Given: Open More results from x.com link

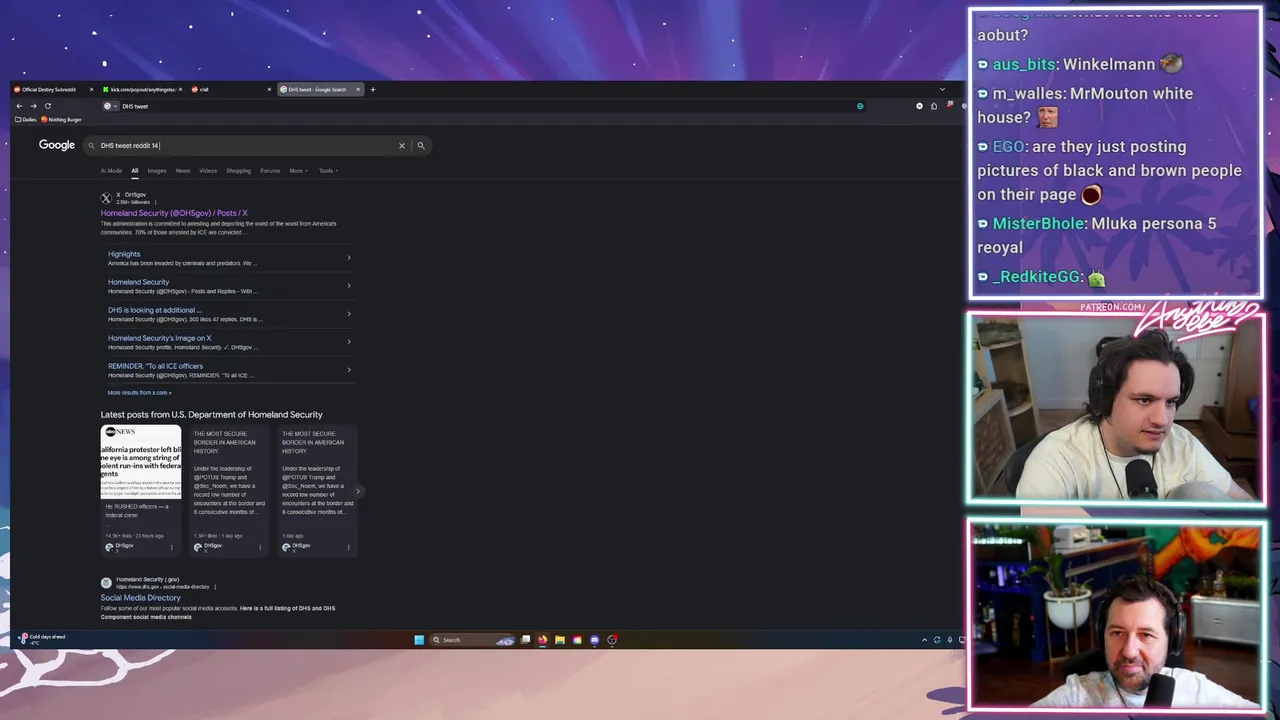Looking at the screenshot, I should point(139,393).
